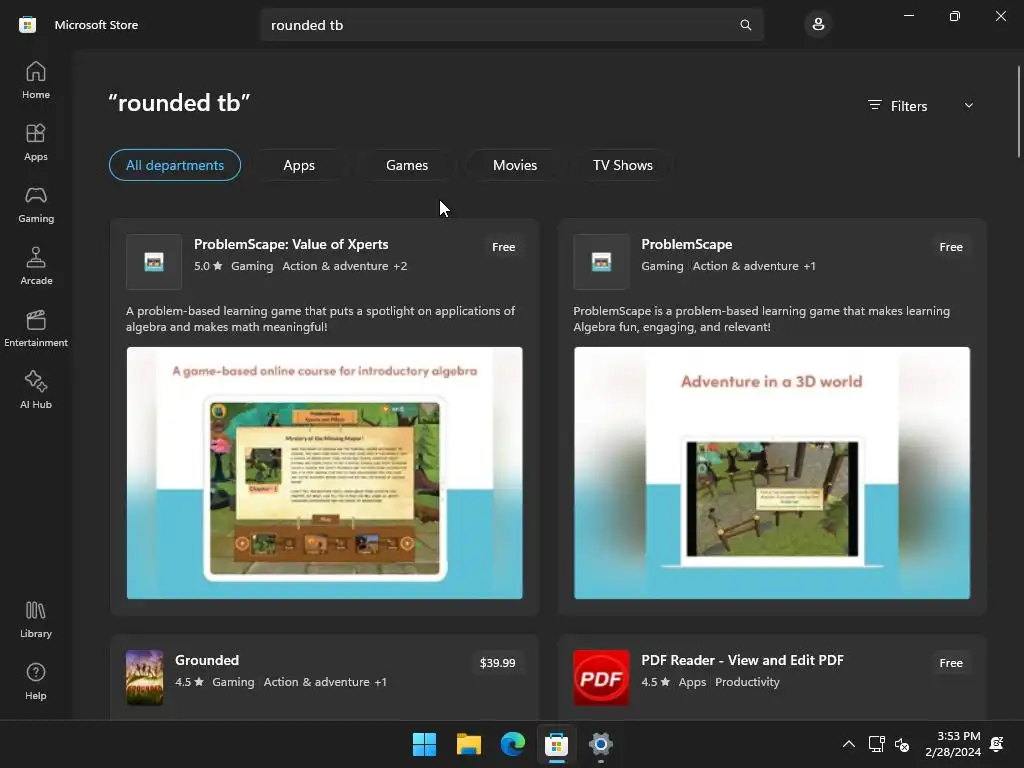Switch to the Movies filter tab
The image size is (1024, 768).
pyautogui.click(x=515, y=165)
